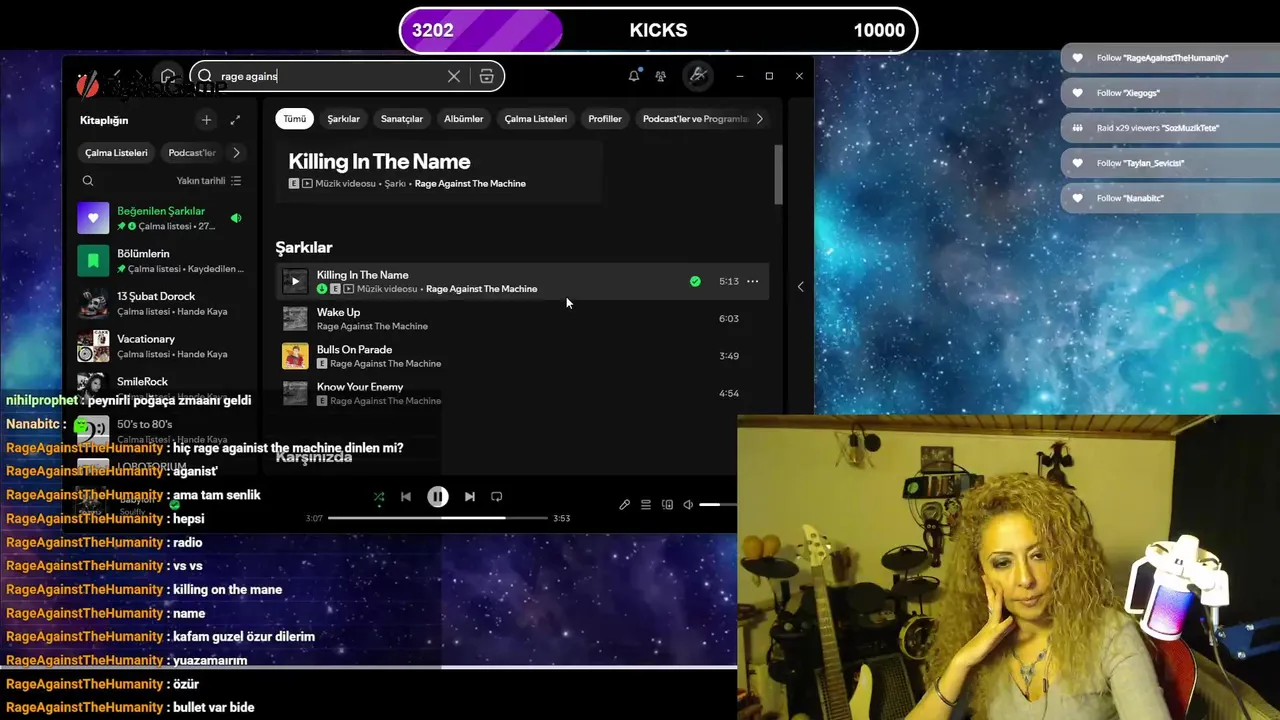Open Bölümlerin library item

(162, 261)
